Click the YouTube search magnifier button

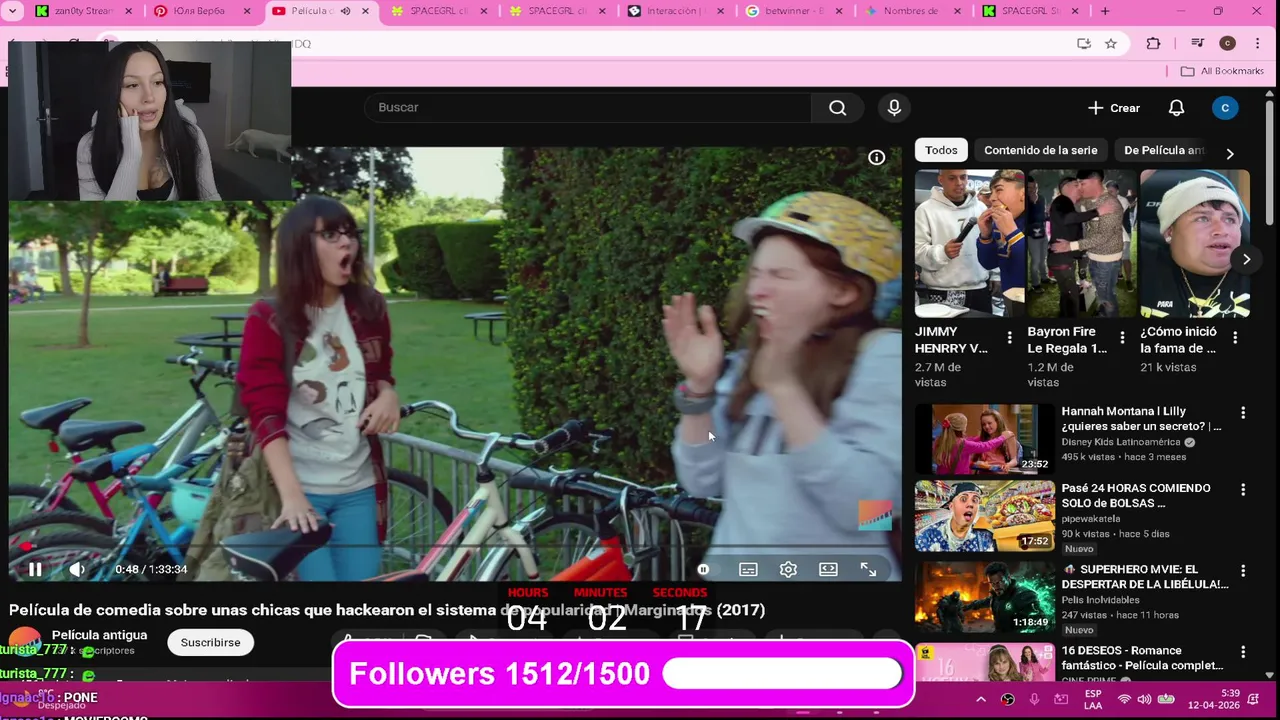[838, 108]
